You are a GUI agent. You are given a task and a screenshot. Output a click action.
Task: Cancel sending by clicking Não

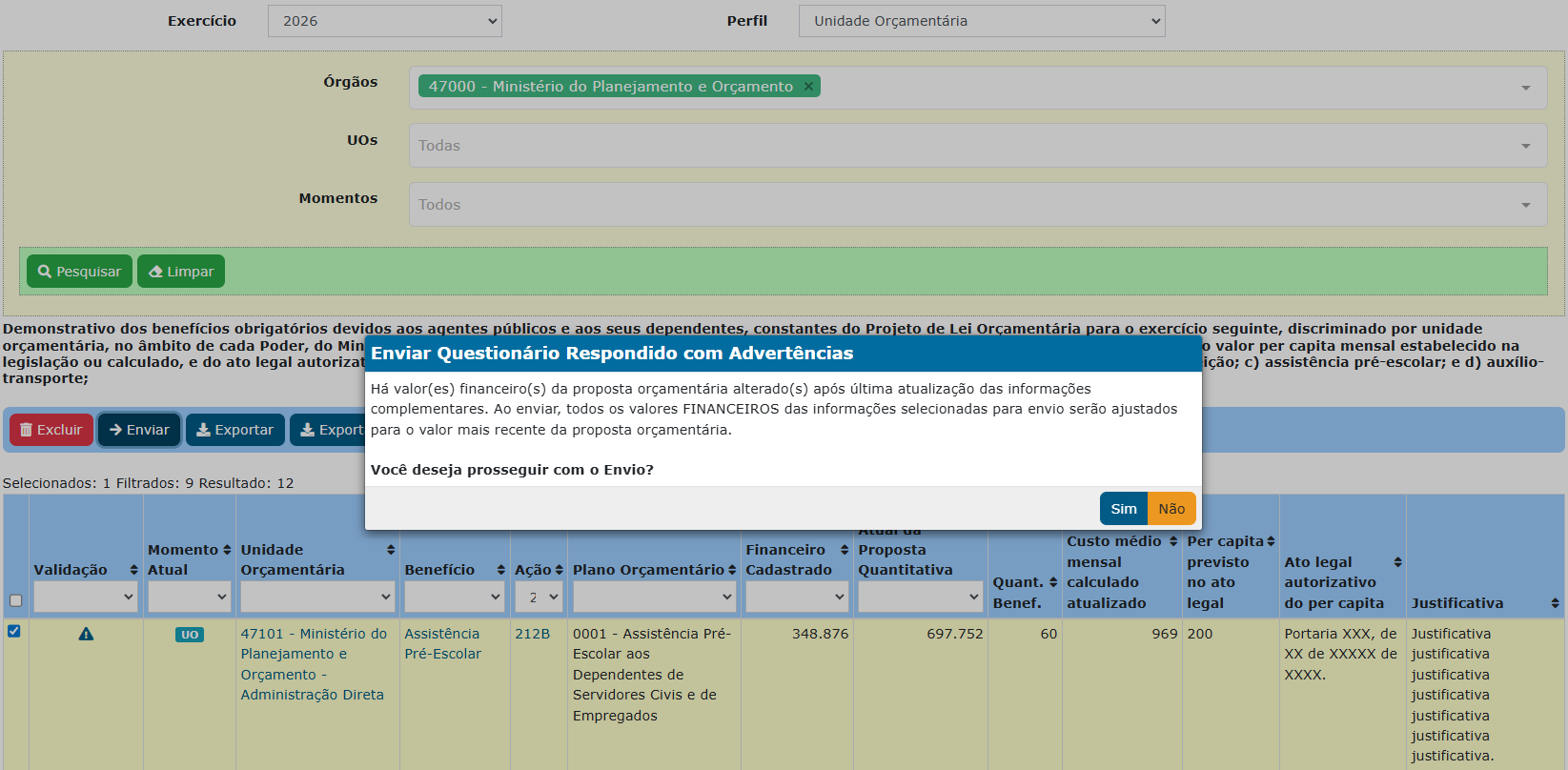click(x=1171, y=509)
